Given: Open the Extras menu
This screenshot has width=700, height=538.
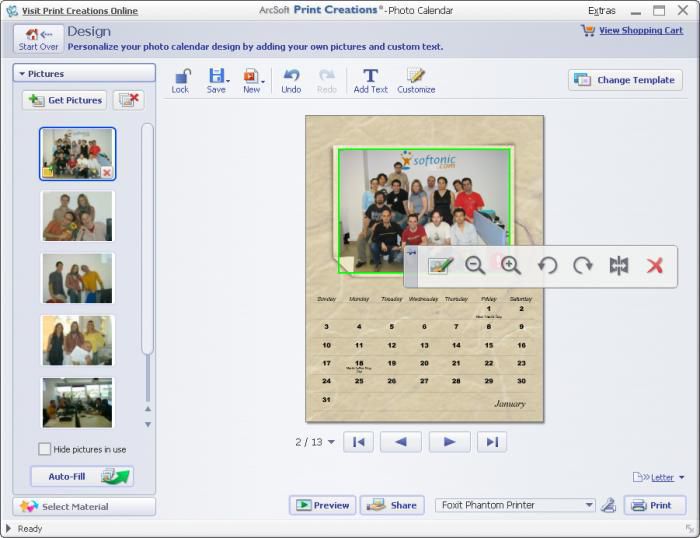Looking at the screenshot, I should 602,11.
